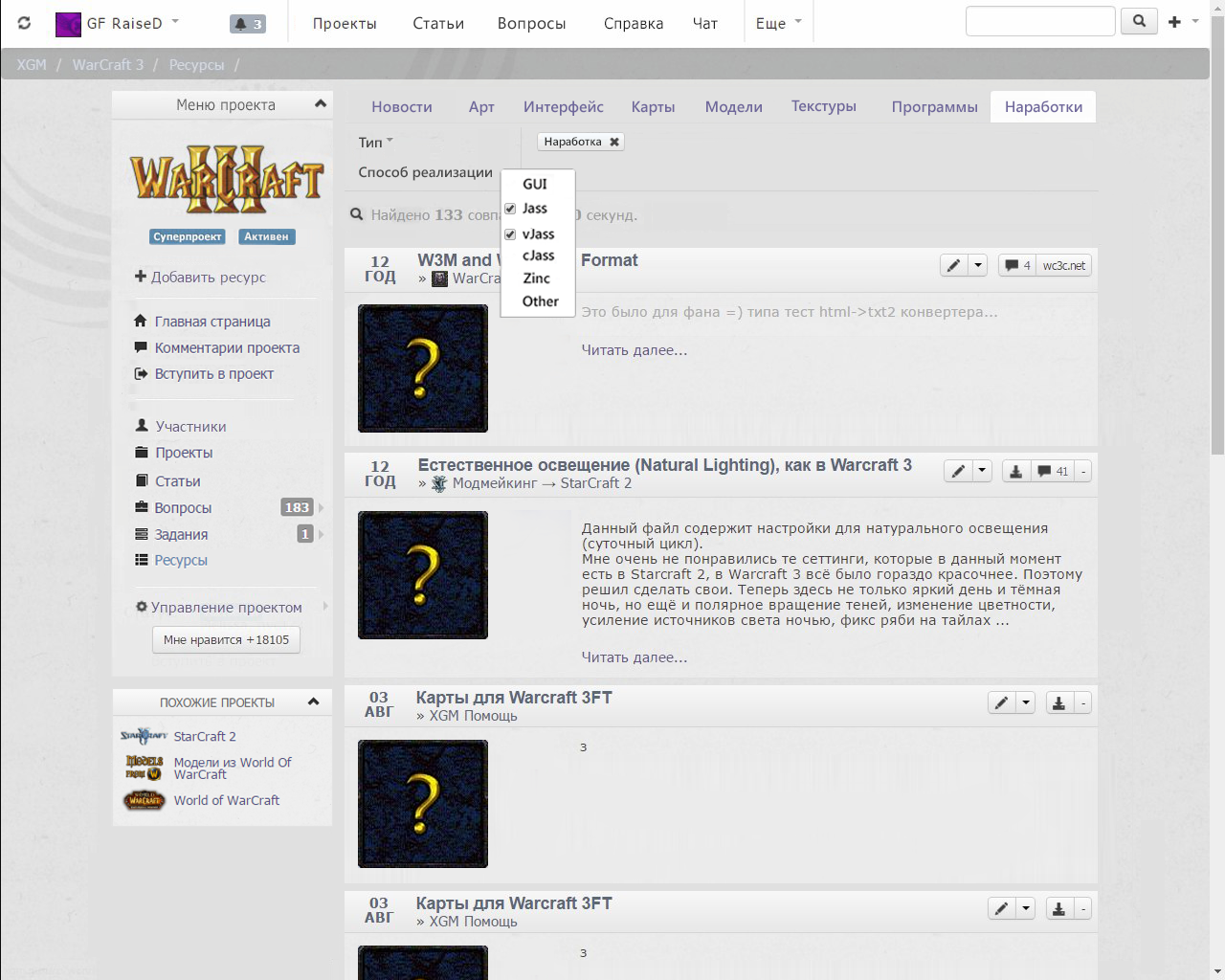The width and height of the screenshot is (1225, 980).
Task: Collapse the Похожие проекты panel
Action: click(x=313, y=702)
